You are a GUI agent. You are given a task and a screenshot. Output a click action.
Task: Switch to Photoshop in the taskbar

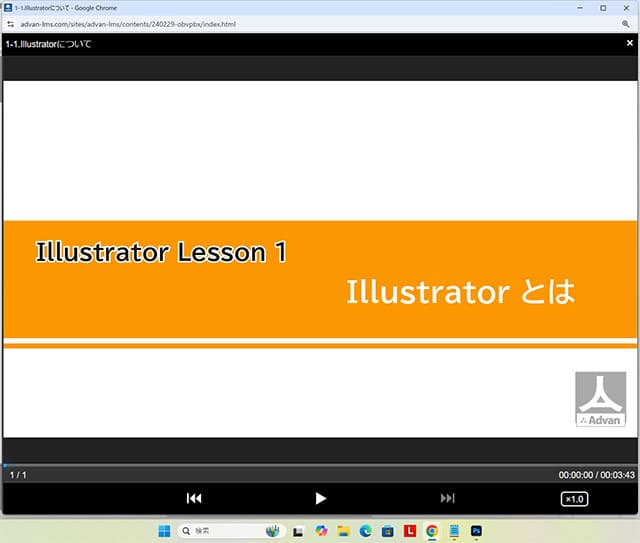pos(476,531)
